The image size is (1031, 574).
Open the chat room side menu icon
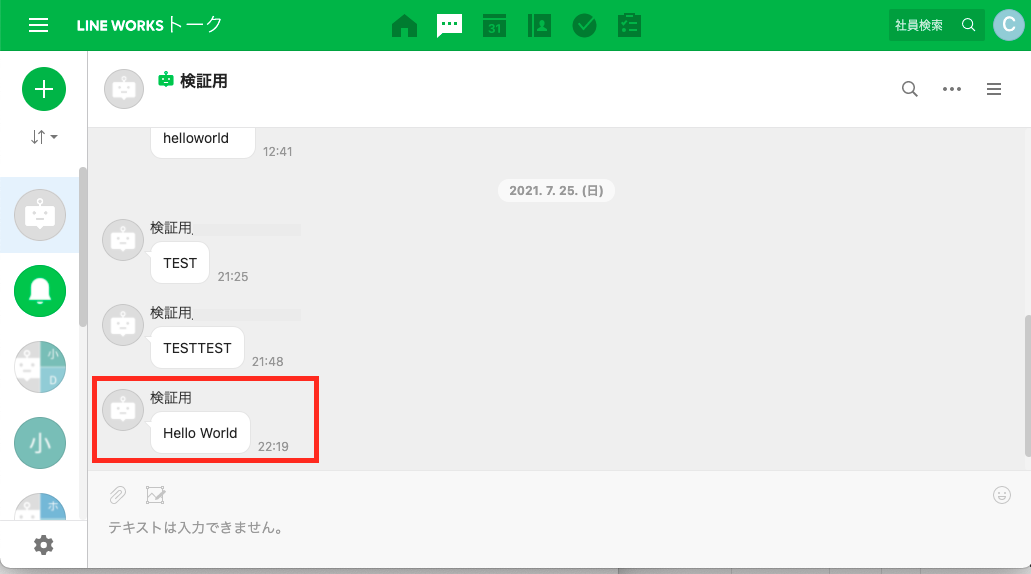coord(994,89)
